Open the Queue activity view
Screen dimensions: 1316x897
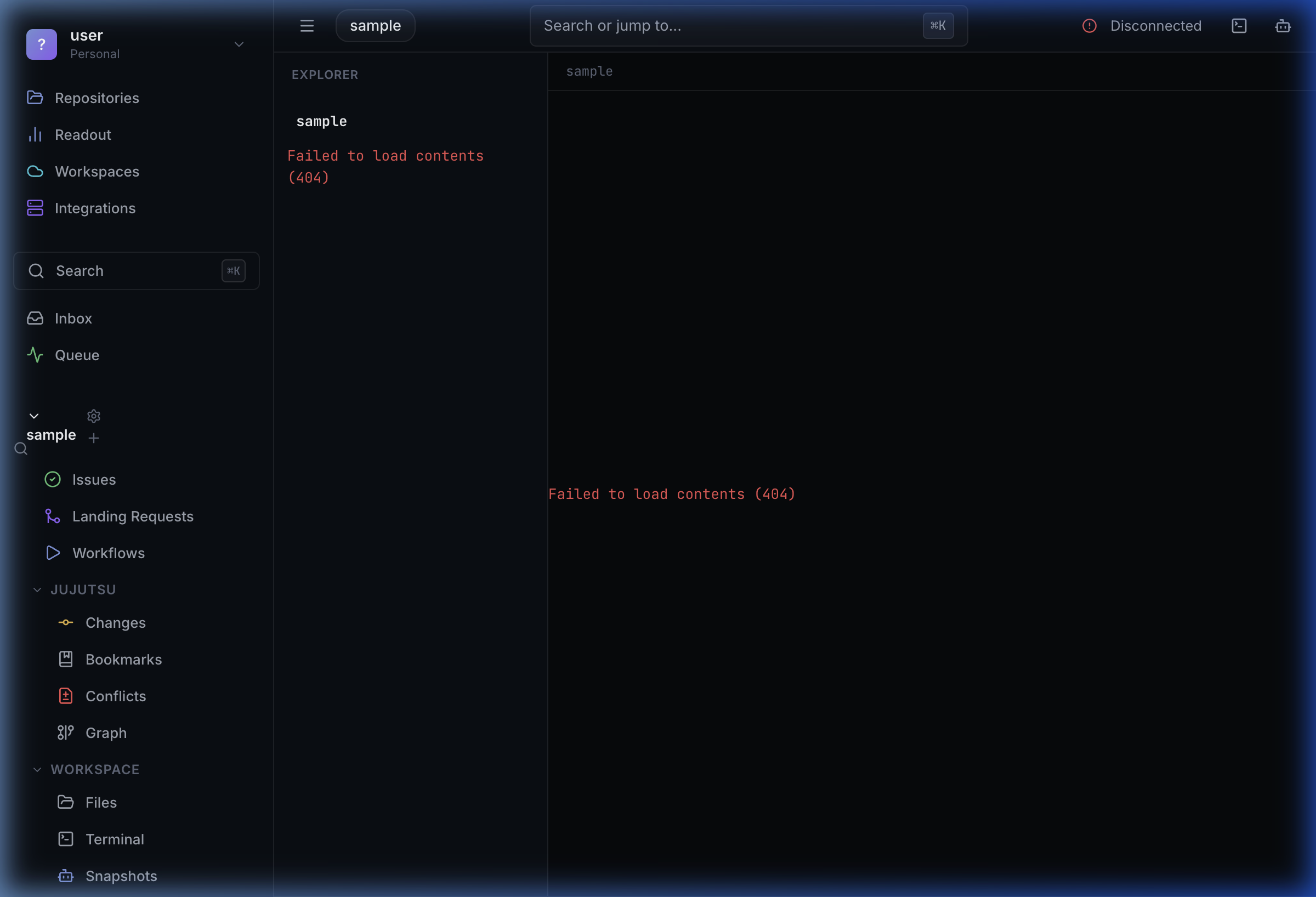(76, 355)
